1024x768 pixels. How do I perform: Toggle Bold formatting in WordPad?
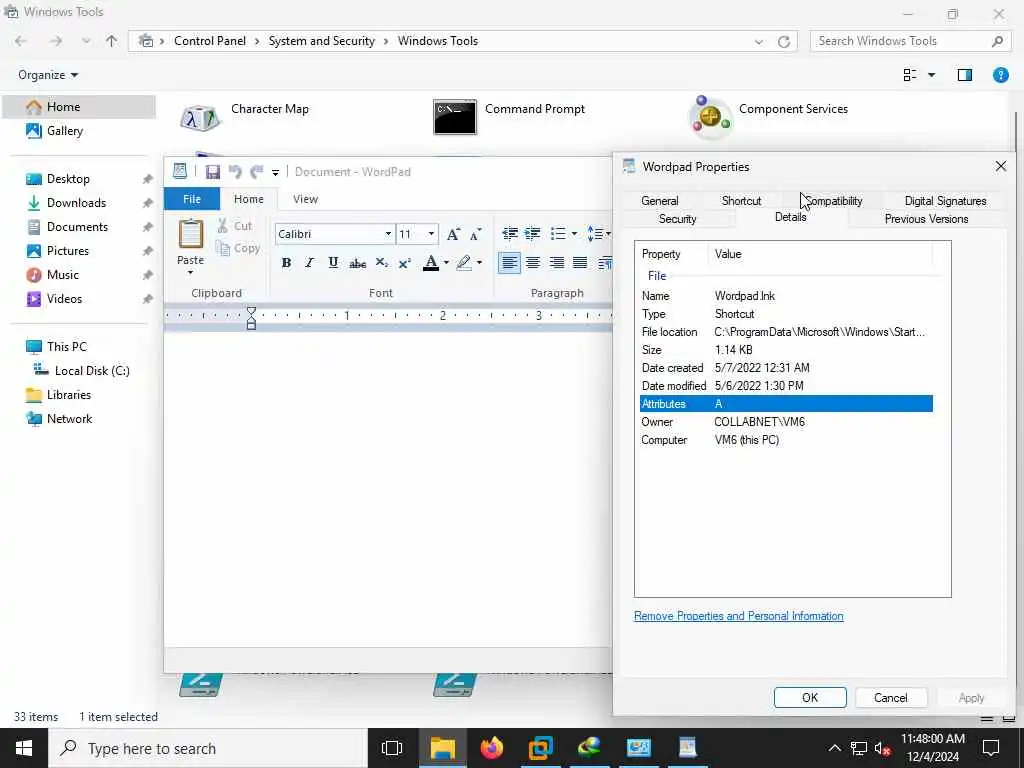(286, 263)
